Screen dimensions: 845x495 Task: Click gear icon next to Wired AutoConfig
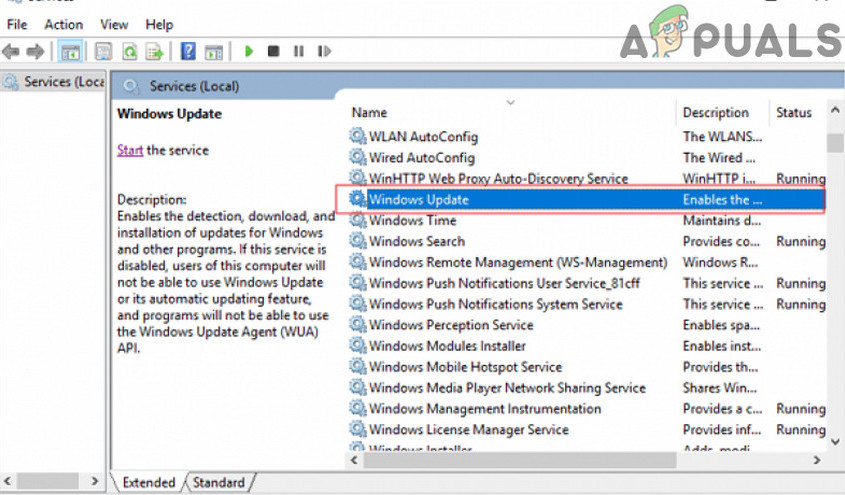(x=357, y=157)
